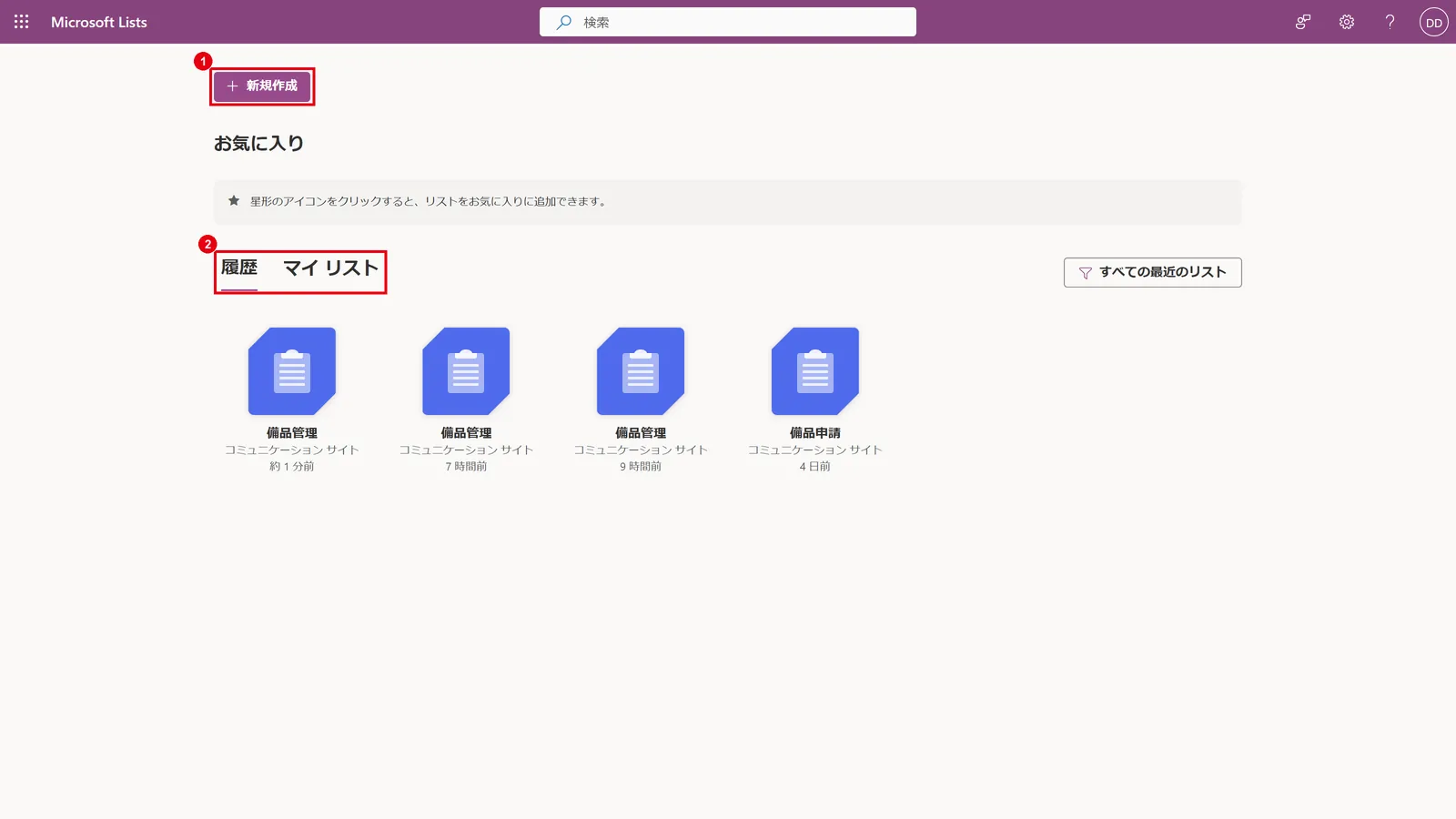The image size is (1456, 819).
Task: Click the 4 日前 timestamp text
Action: coord(815,466)
